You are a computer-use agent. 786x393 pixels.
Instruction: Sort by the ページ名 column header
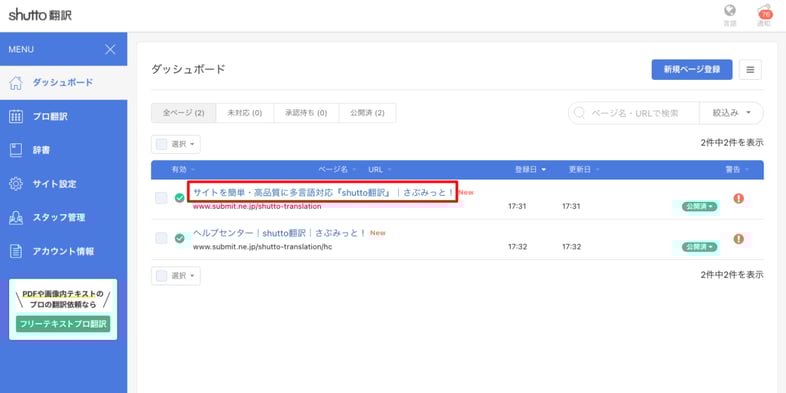[338, 170]
